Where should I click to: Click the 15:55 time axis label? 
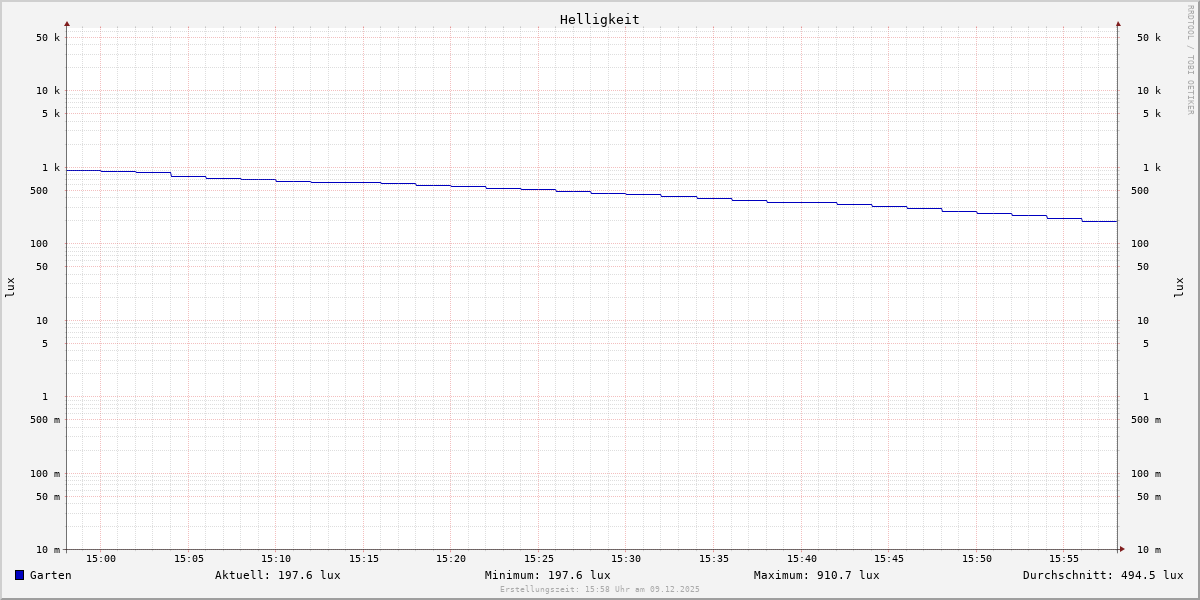[1064, 559]
